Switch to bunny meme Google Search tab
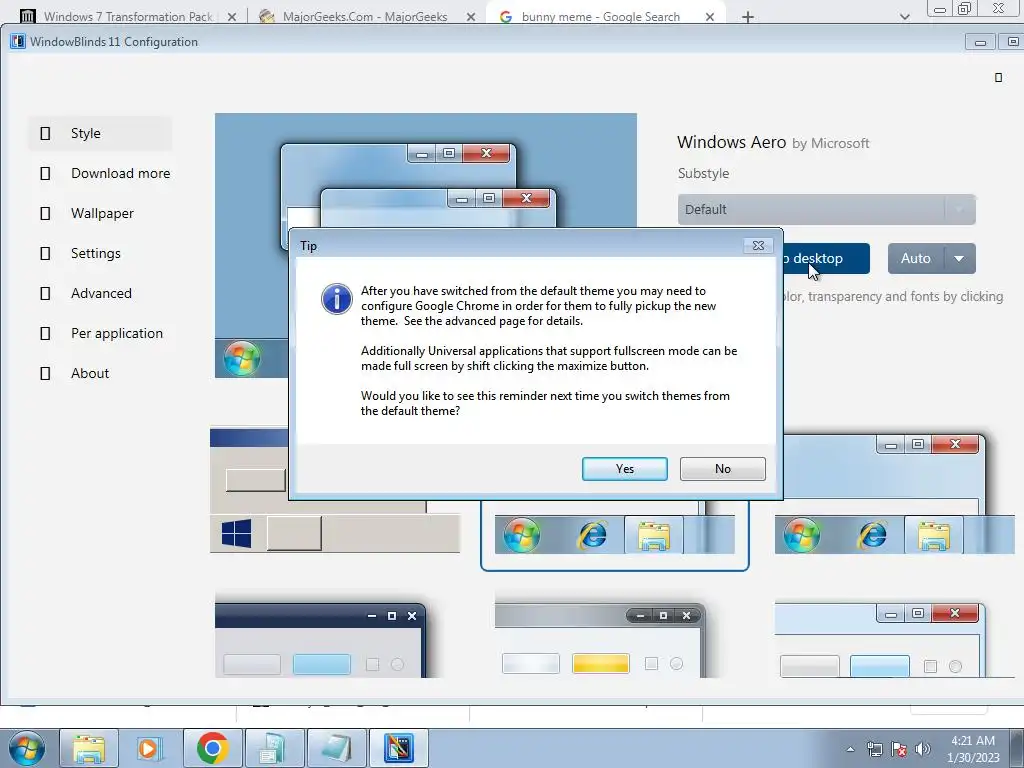1024x768 pixels. 601,17
